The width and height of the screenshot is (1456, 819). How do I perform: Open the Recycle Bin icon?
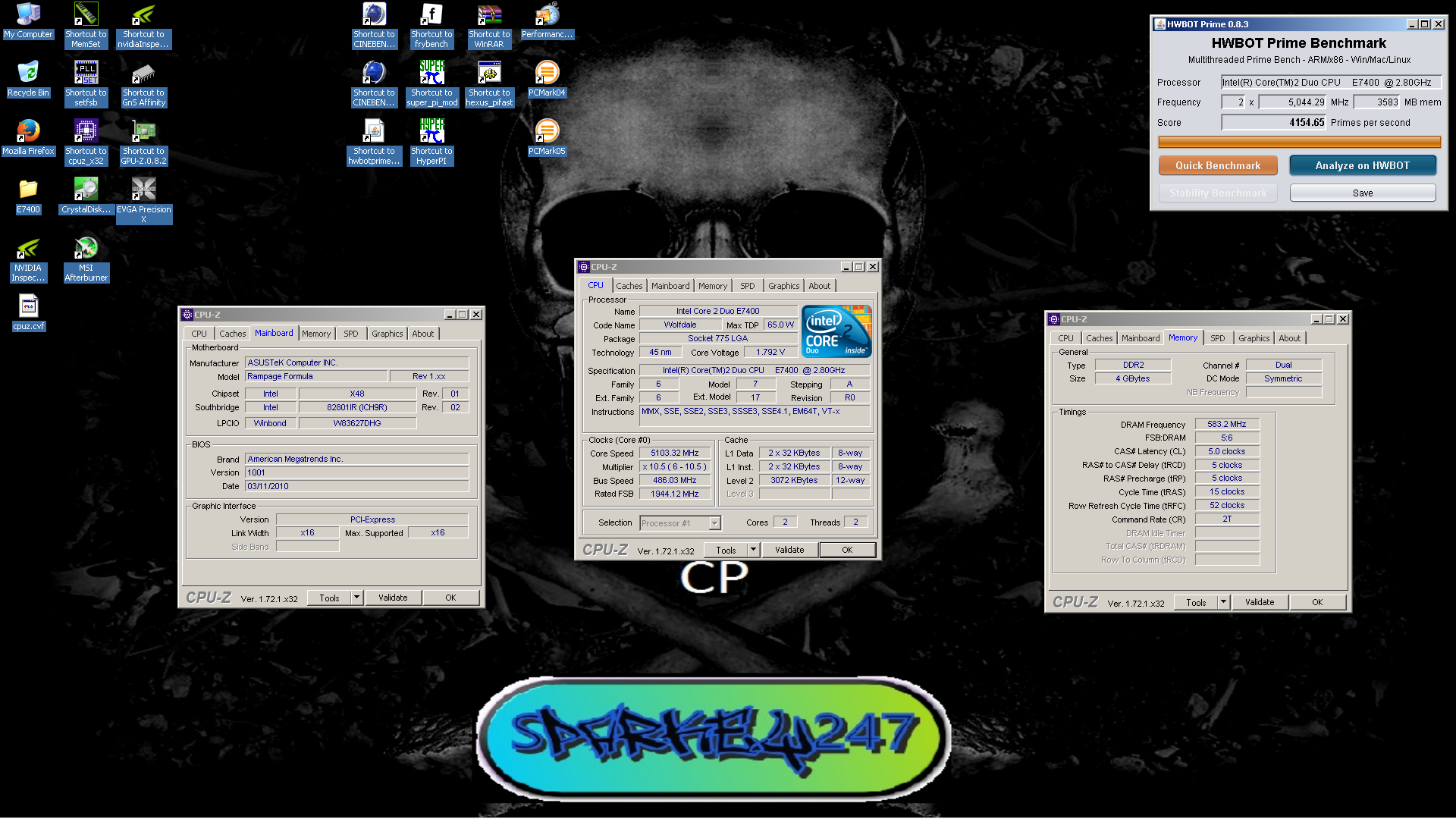click(x=28, y=80)
